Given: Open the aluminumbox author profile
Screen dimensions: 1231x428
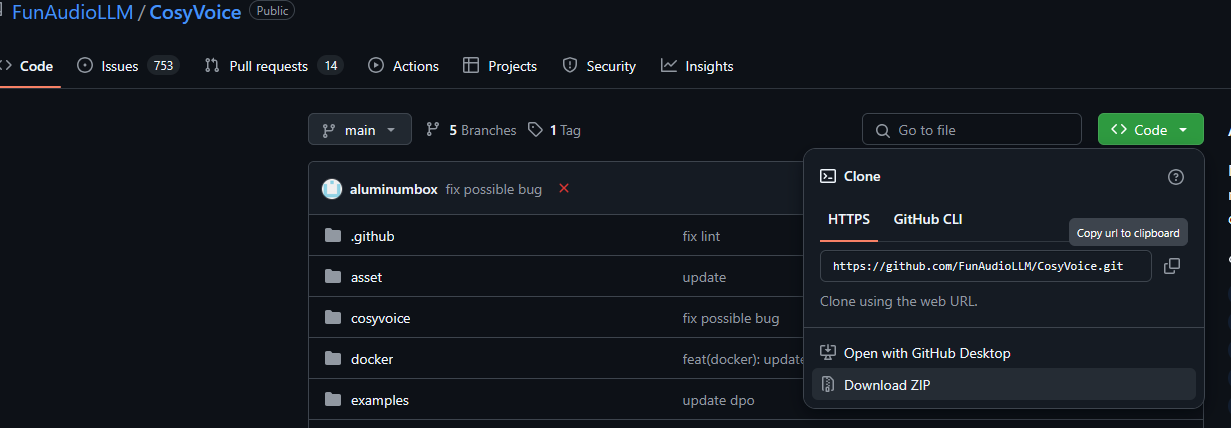Looking at the screenshot, I should click(x=393, y=189).
